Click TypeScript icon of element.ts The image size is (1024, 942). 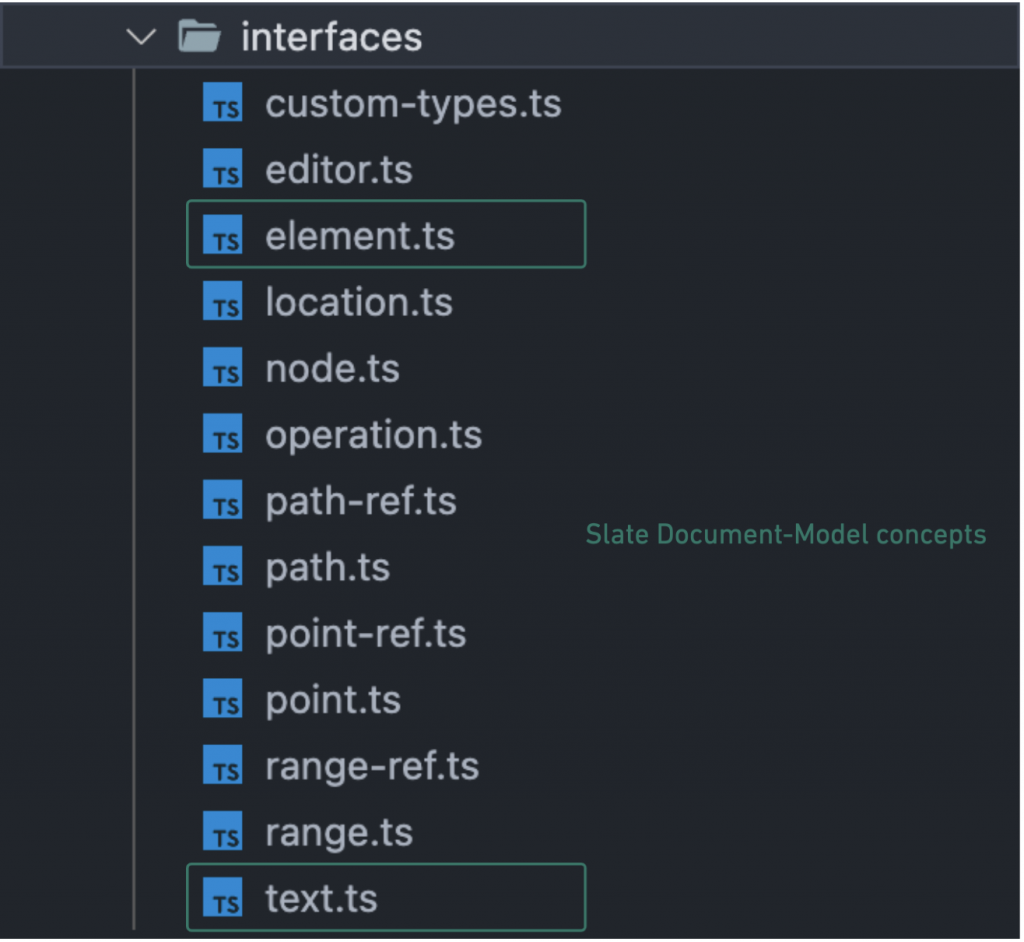222,236
